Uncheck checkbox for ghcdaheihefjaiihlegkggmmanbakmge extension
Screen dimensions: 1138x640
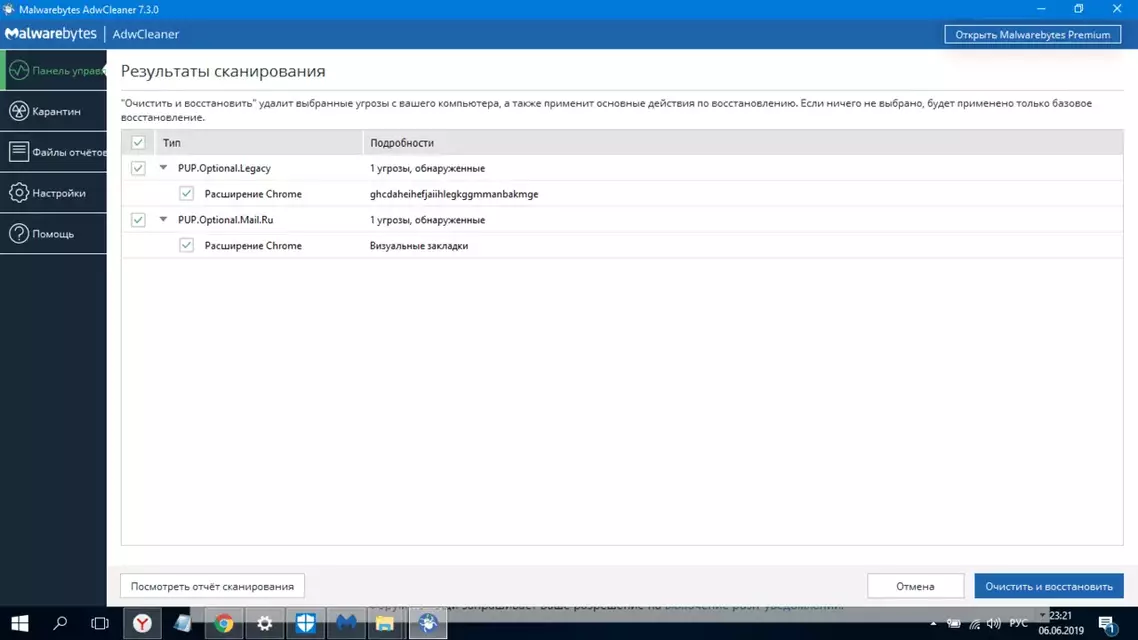pos(187,194)
